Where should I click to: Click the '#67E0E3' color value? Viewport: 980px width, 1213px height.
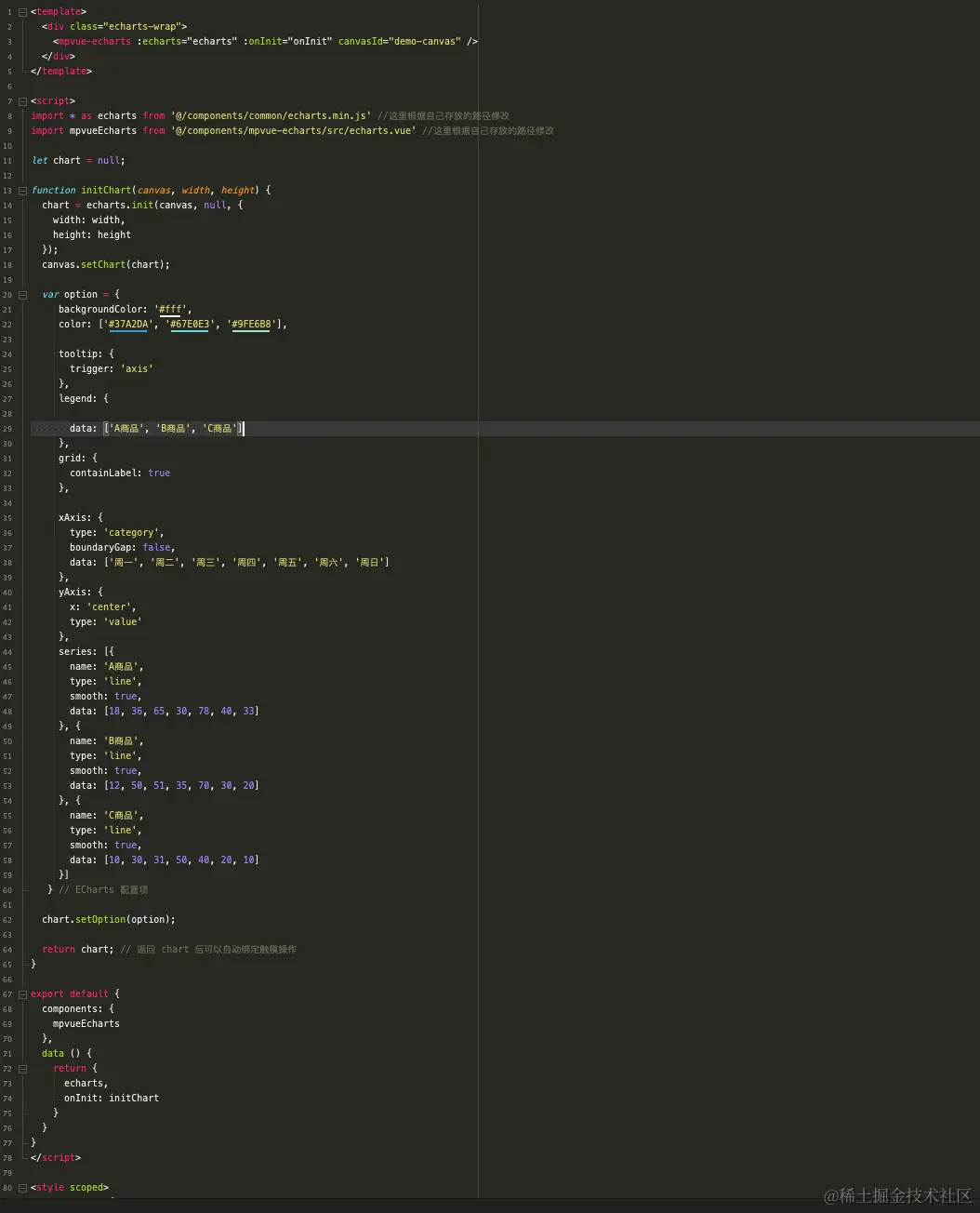190,325
